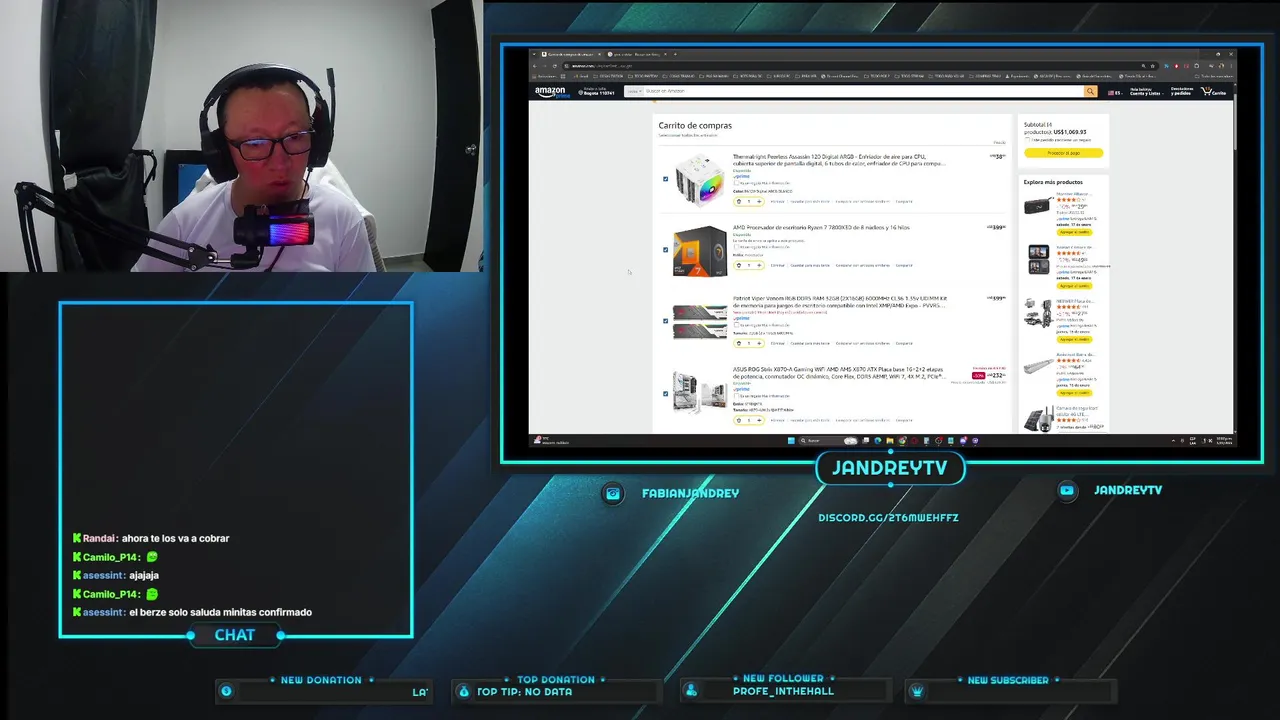Viewport: 1280px width, 720px height.
Task: Click the trash icon for the Thermalright cooler
Action: 739,201
